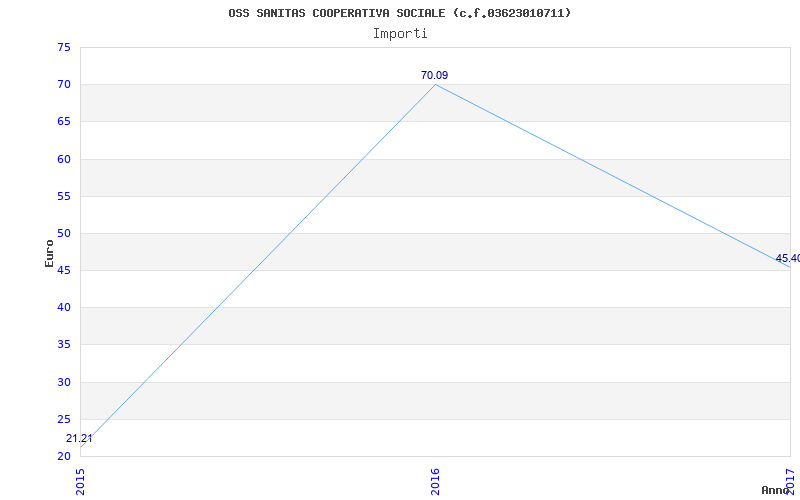Click the Euro y-axis title
The image size is (800, 500).
coord(49,253)
